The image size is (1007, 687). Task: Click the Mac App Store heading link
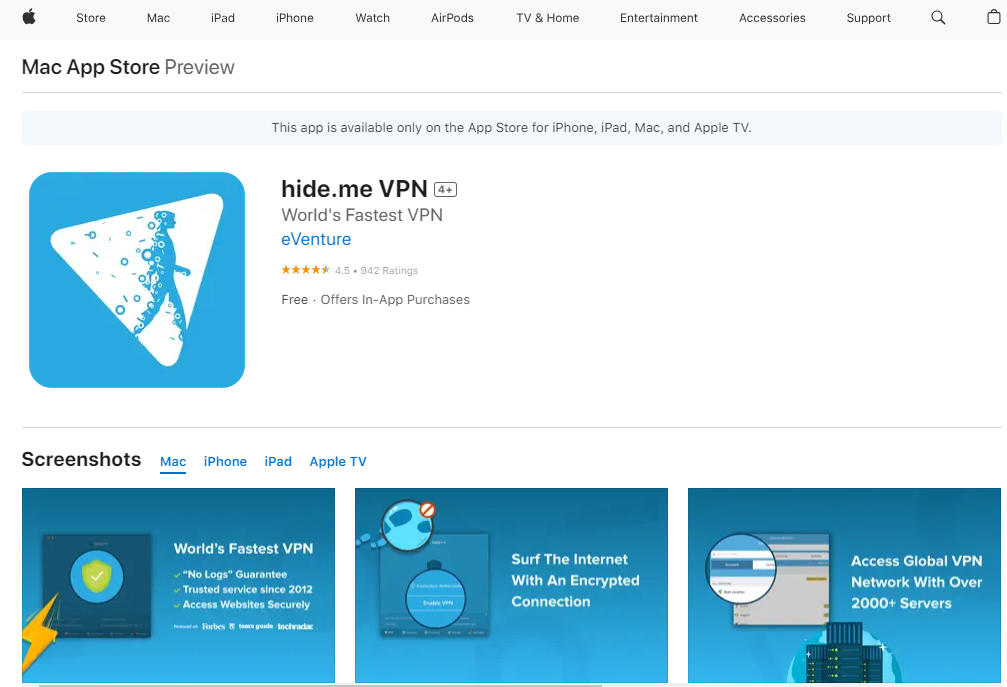click(x=91, y=67)
